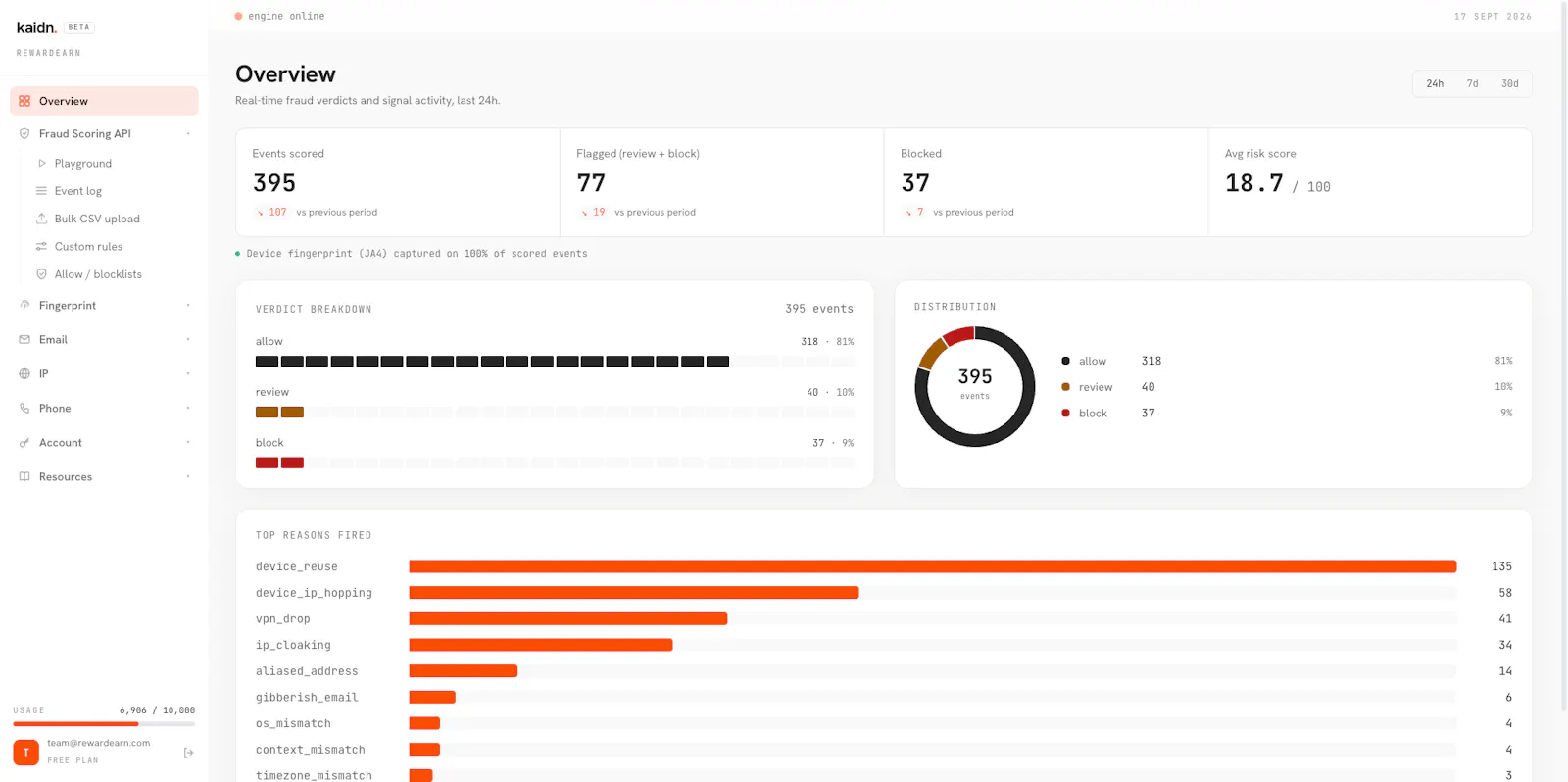The image size is (1568, 782).
Task: Expand the Account section chevron
Action: [188, 443]
